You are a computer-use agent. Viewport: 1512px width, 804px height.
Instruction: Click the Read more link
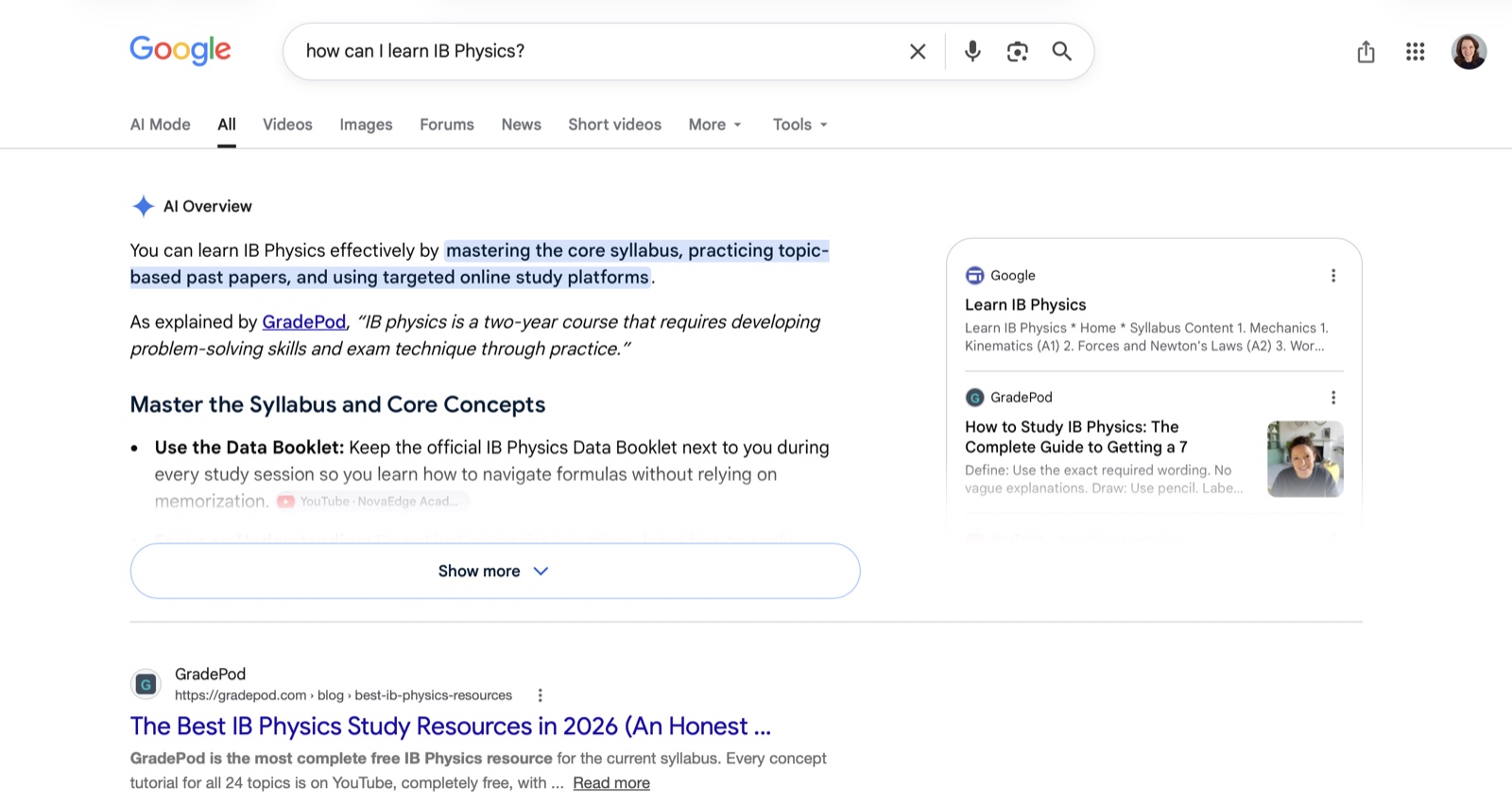coord(611,783)
